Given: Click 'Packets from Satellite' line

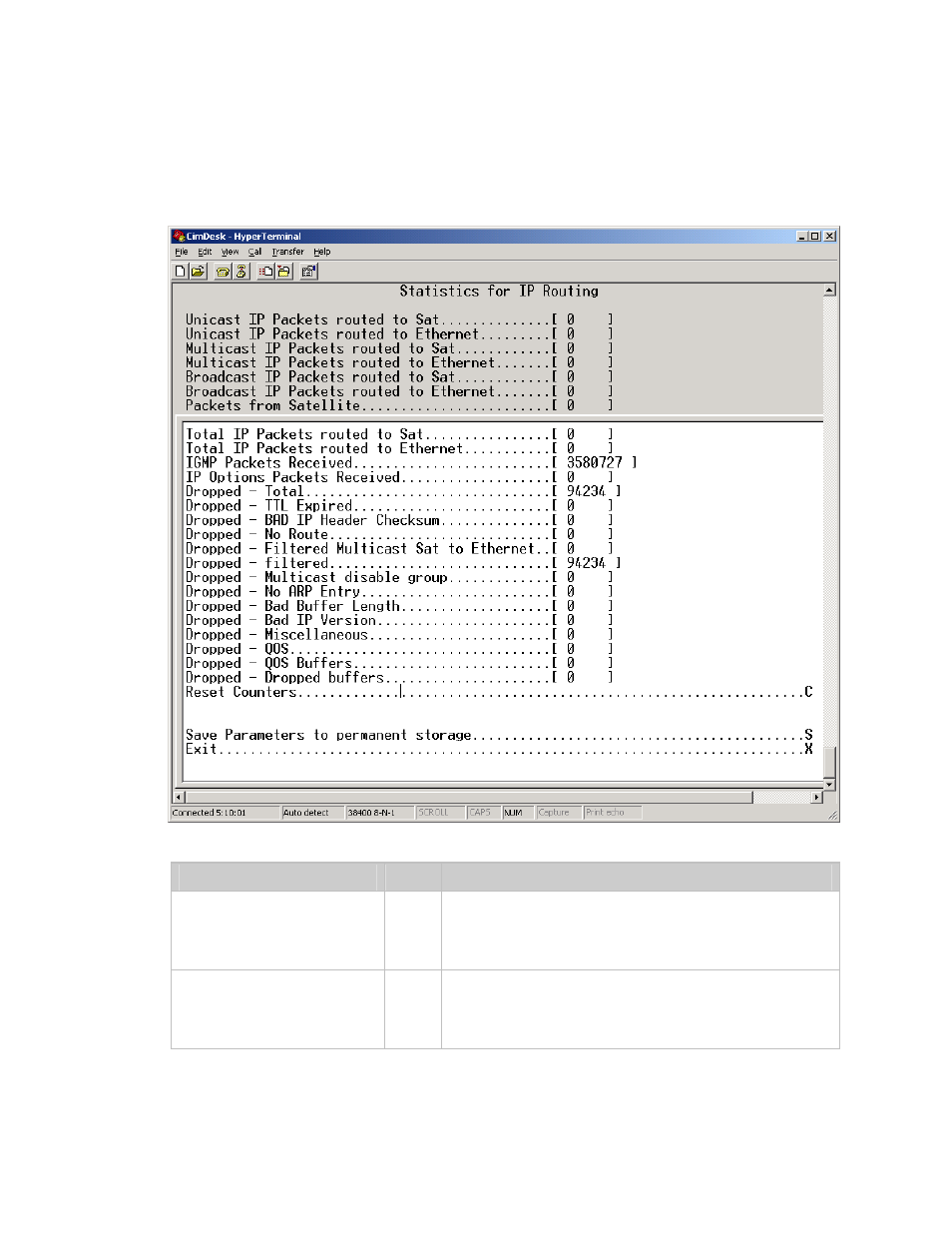Looking at the screenshot, I should click(399, 405).
